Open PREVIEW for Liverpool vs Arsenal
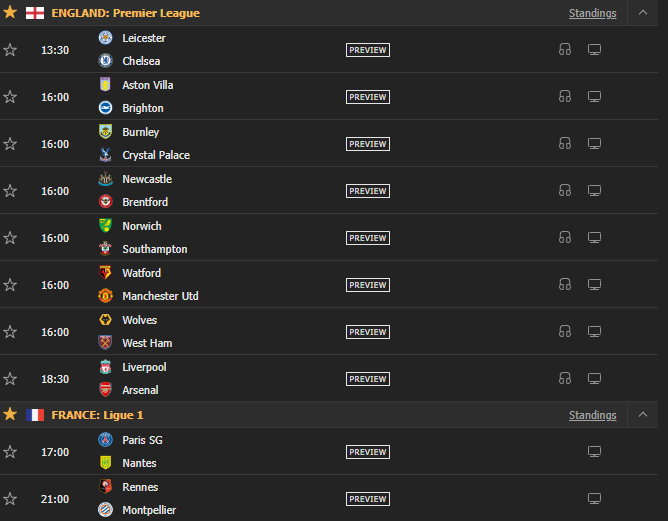Screen dimensions: 668x521 click(x=368, y=379)
